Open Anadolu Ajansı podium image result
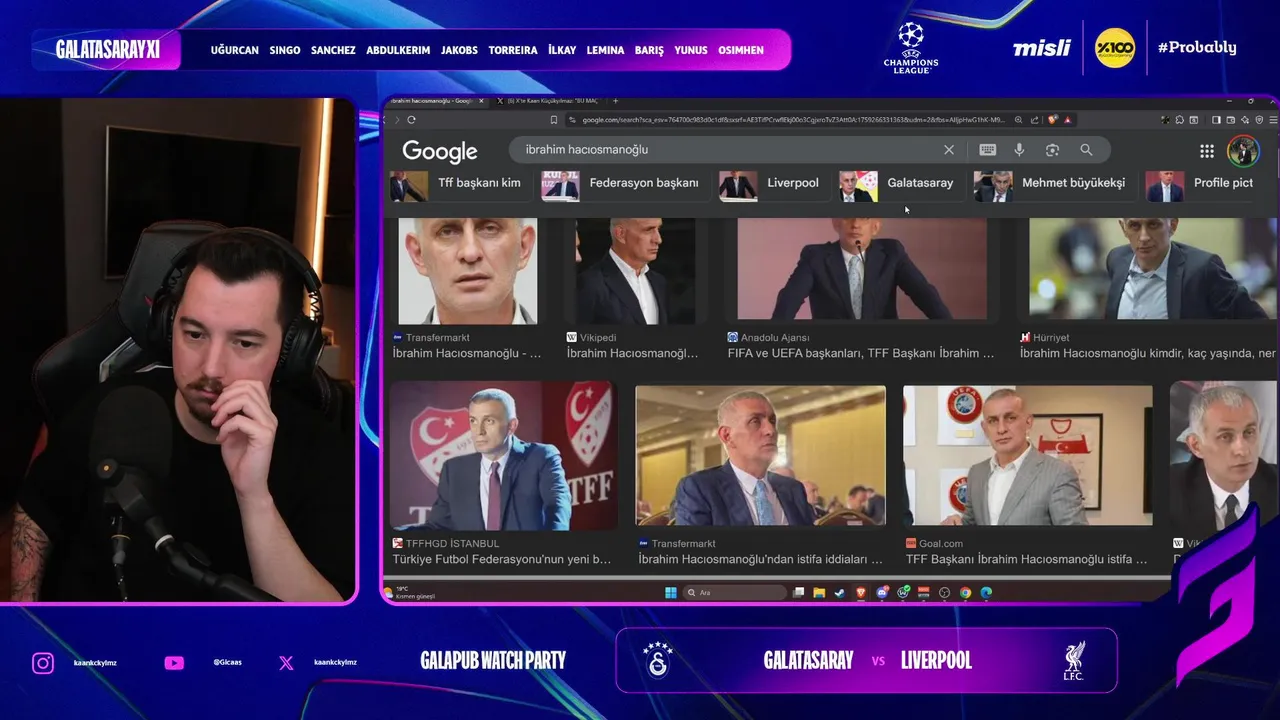 tap(862, 269)
